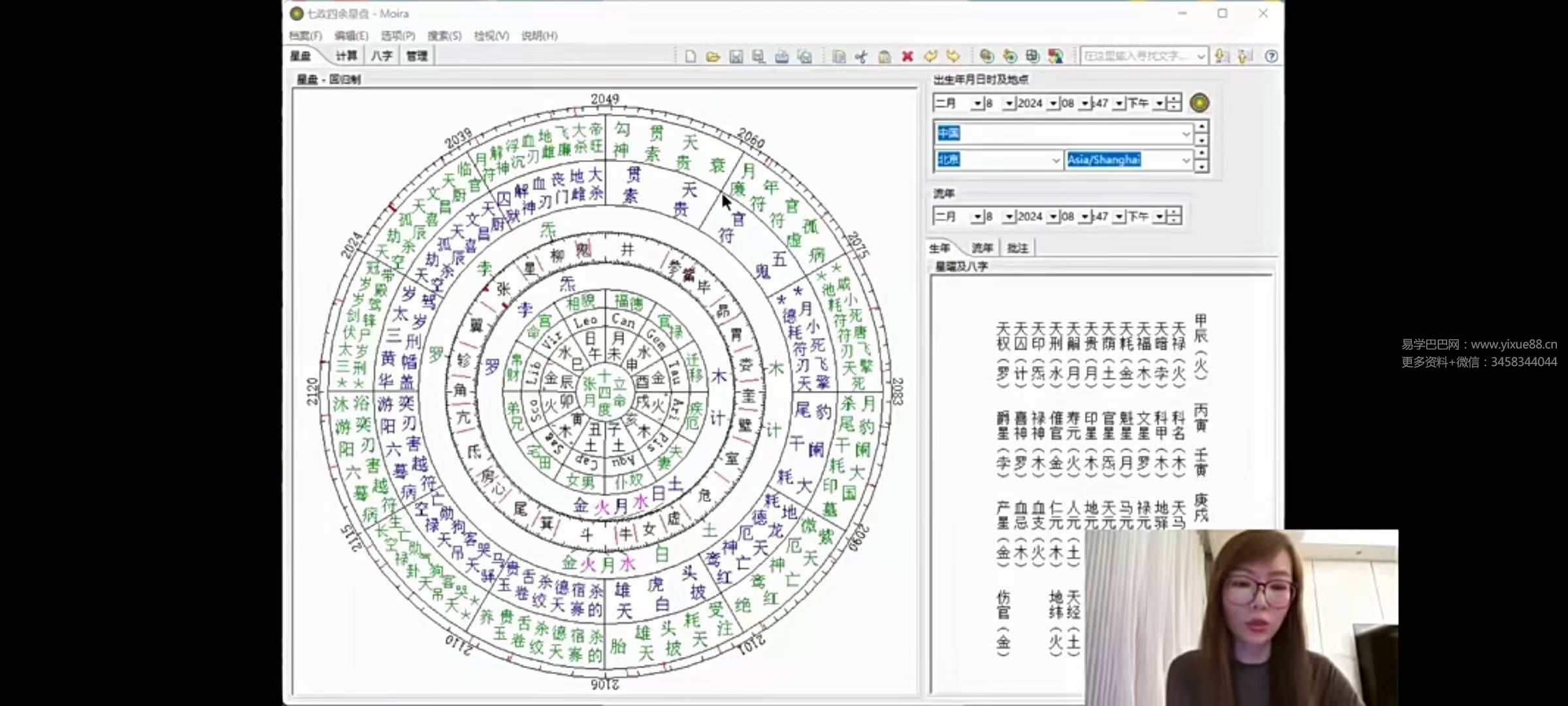Open the Asia/Shanghai time zone dropdown
The width and height of the screenshot is (1568, 706).
tap(1186, 160)
